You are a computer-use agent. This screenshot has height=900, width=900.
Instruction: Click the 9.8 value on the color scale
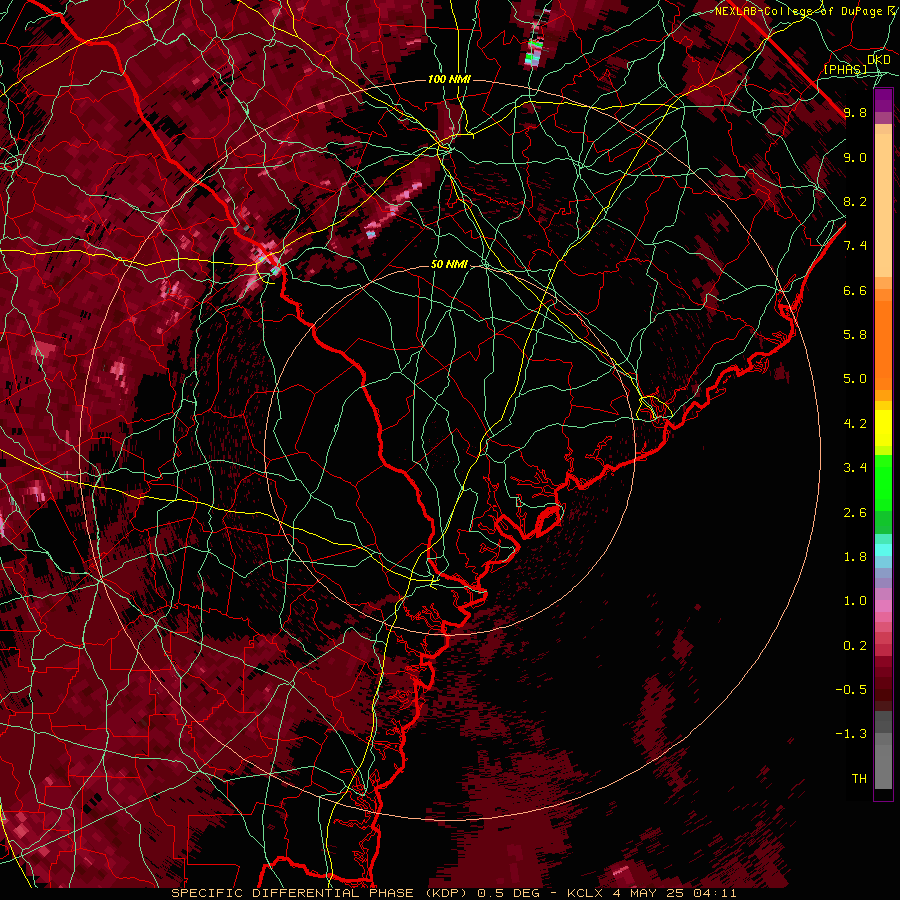pos(855,112)
